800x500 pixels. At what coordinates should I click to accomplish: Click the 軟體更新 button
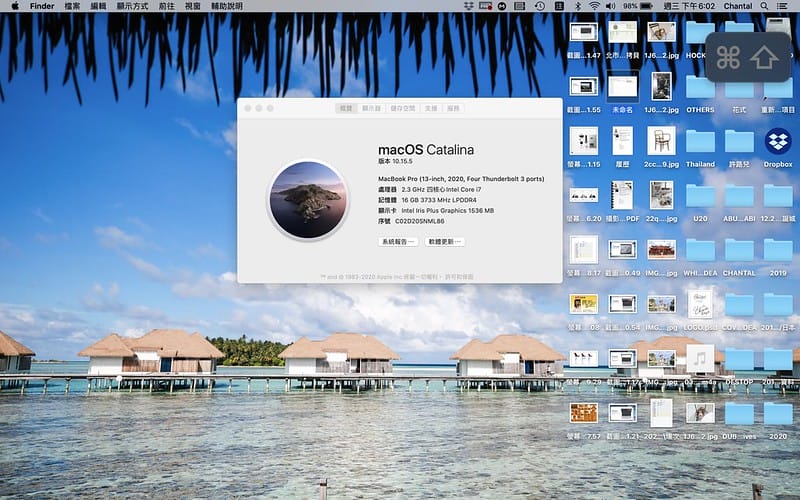pyautogui.click(x=444, y=242)
